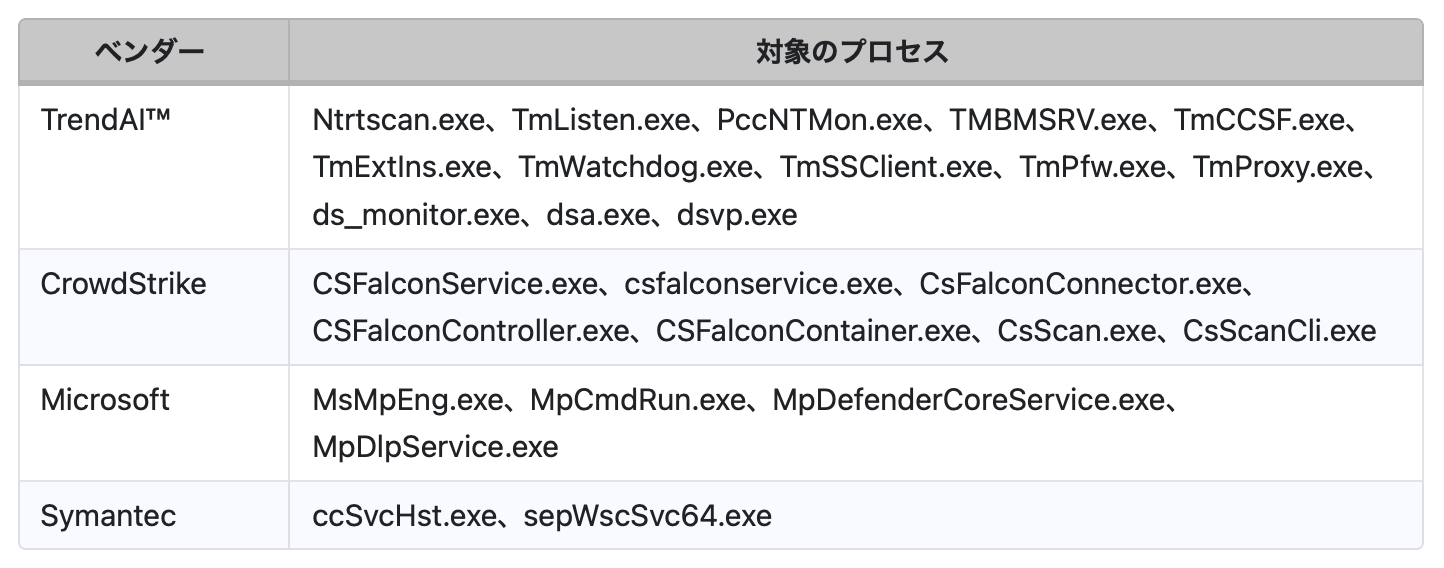Click PccNTMon.exe in the TrendAI row

(x=818, y=120)
